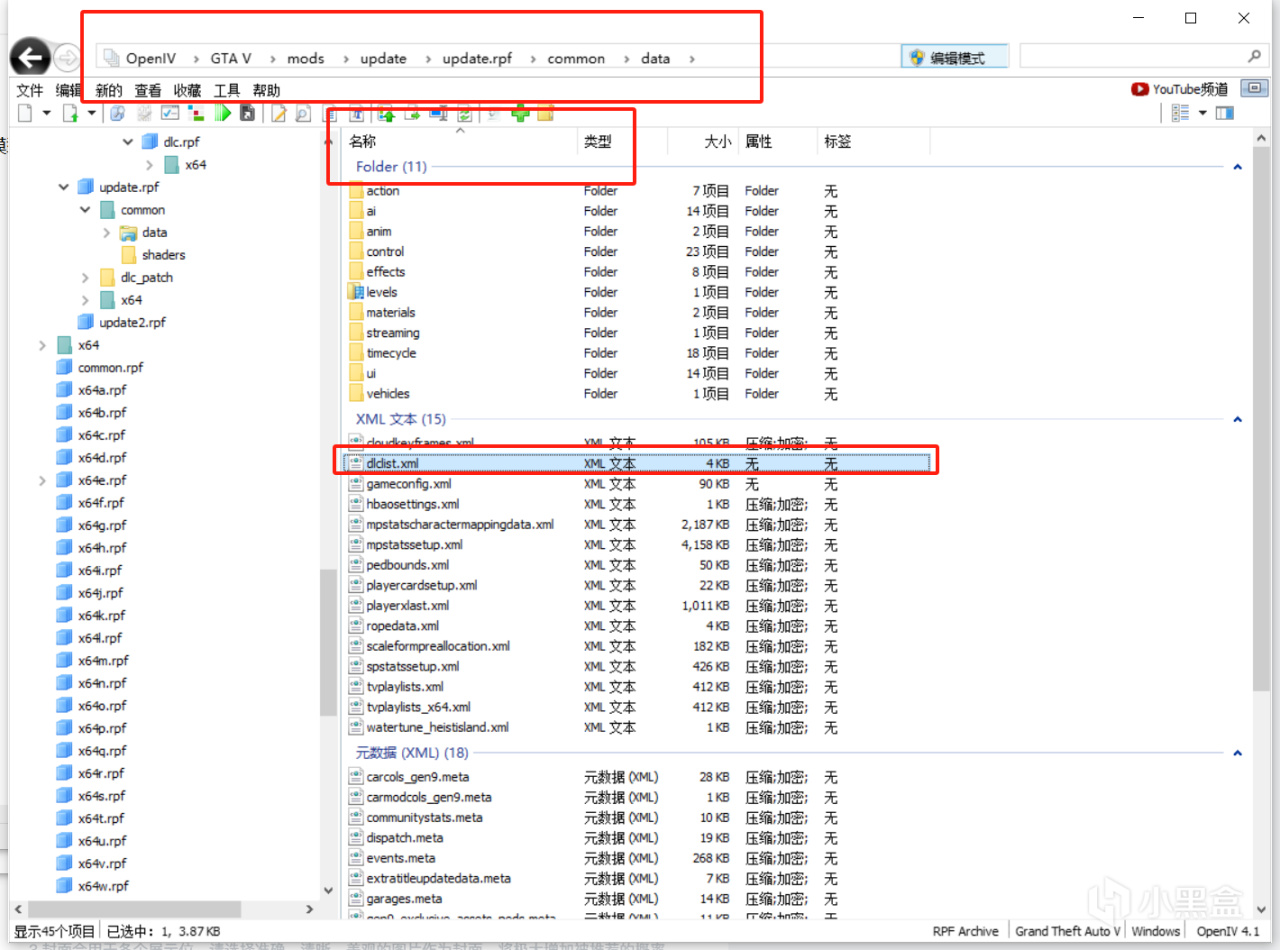
Task: Open the 文件 menu
Action: (x=30, y=90)
